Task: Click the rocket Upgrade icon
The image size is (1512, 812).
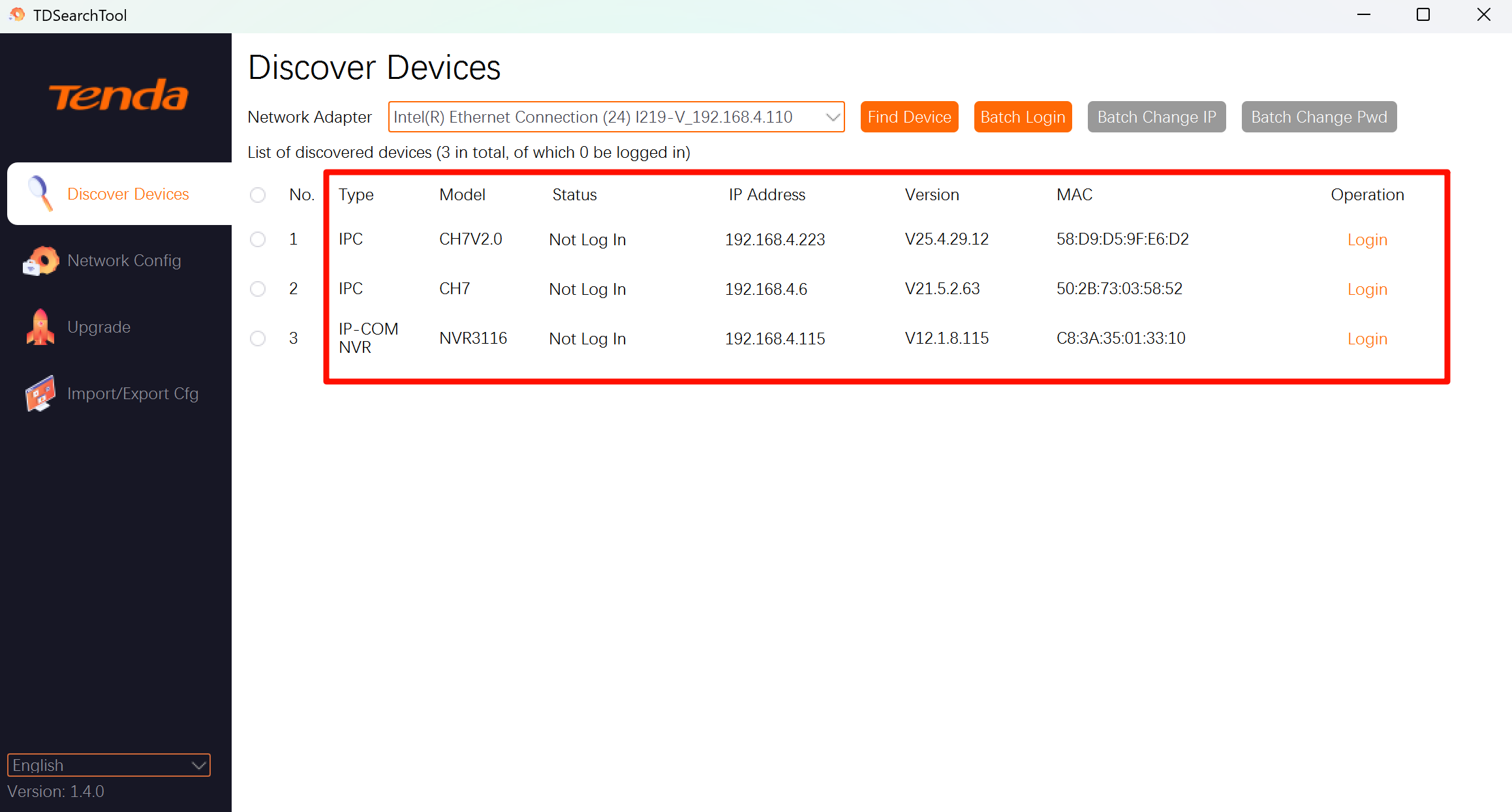Action: [x=40, y=327]
